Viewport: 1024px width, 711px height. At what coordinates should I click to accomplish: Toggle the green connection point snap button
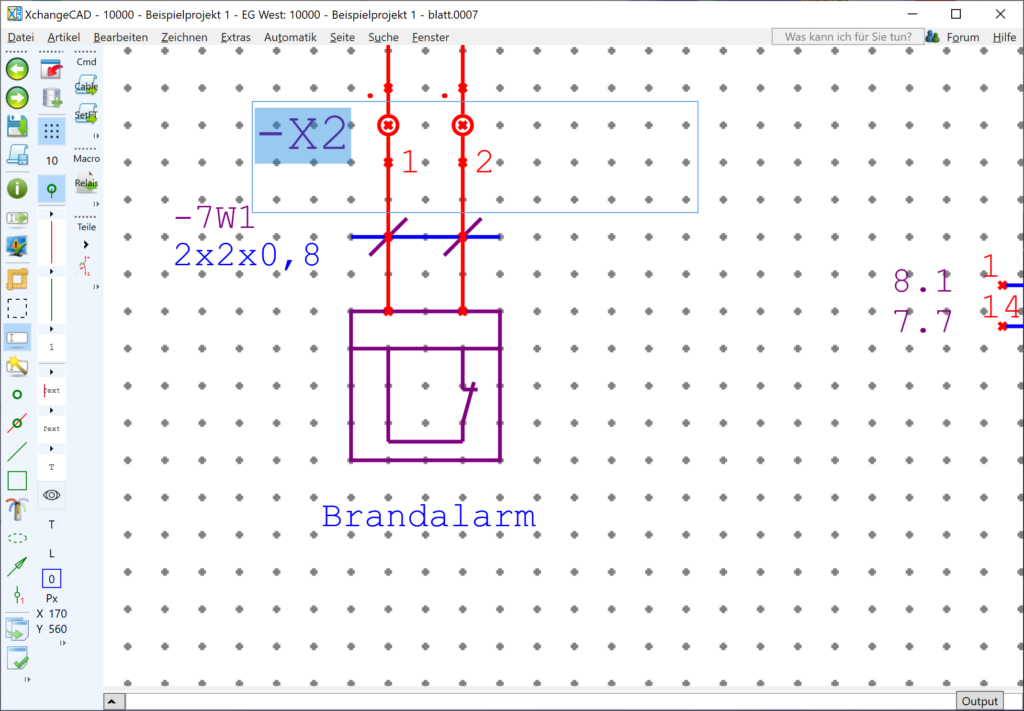click(x=52, y=189)
